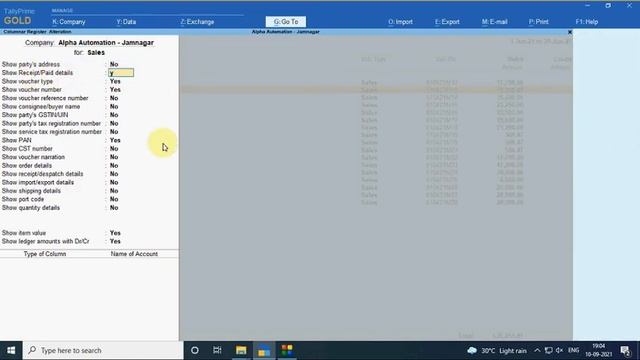Toggle Show party's address value
This screenshot has width=640, height=360.
(114, 64)
